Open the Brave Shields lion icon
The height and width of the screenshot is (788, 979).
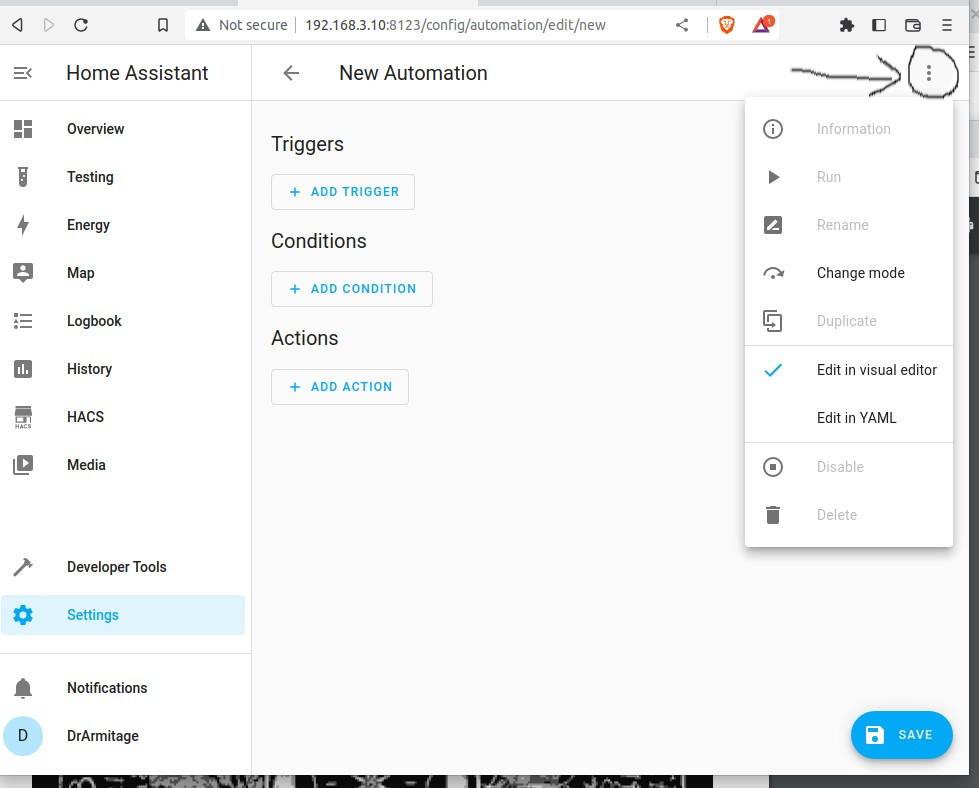point(727,25)
